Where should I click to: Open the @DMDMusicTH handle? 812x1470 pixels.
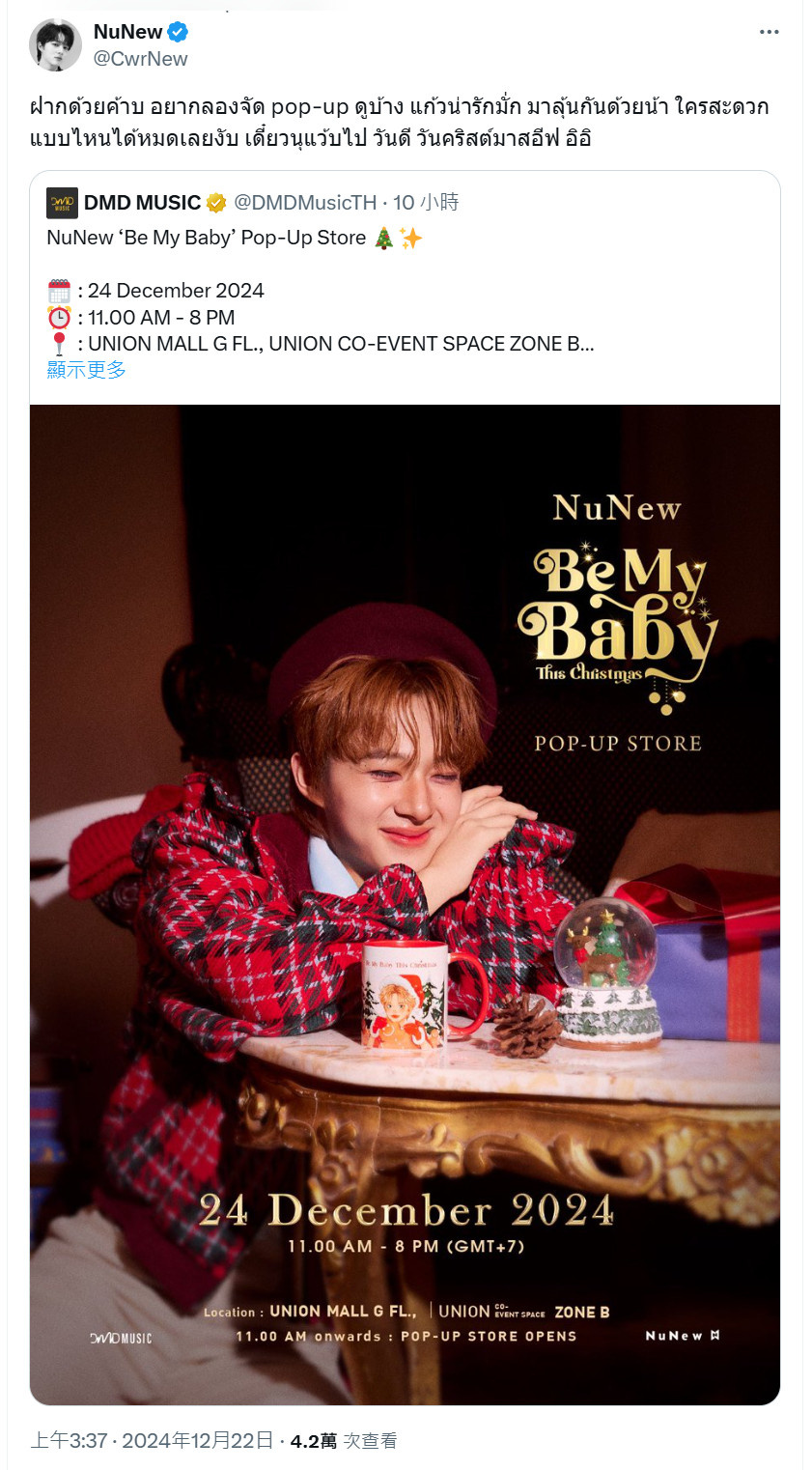[305, 203]
